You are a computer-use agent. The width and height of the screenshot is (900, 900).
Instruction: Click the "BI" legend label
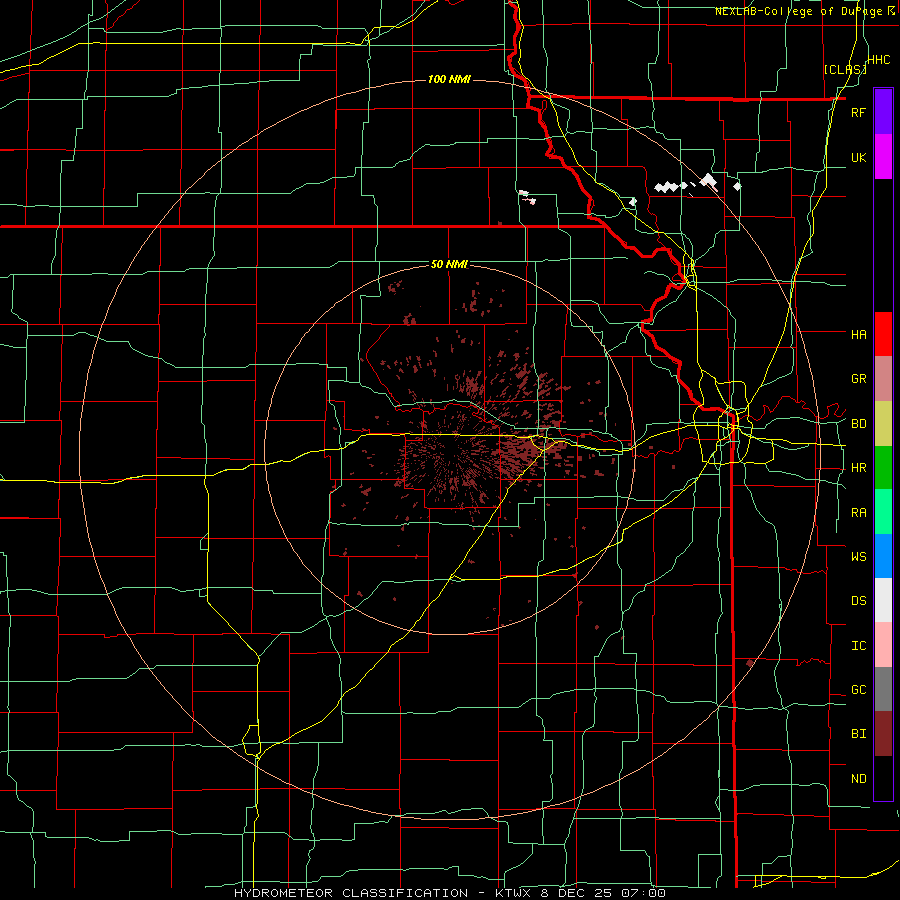(858, 734)
